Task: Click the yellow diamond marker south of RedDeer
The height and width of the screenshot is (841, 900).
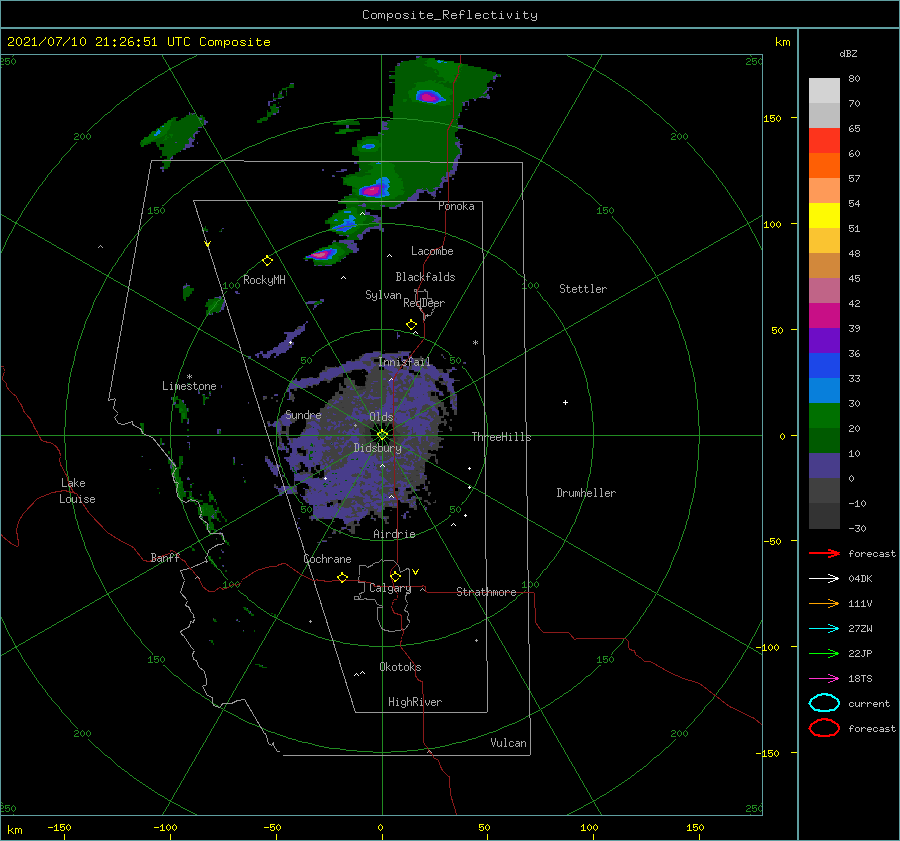Action: 412,325
